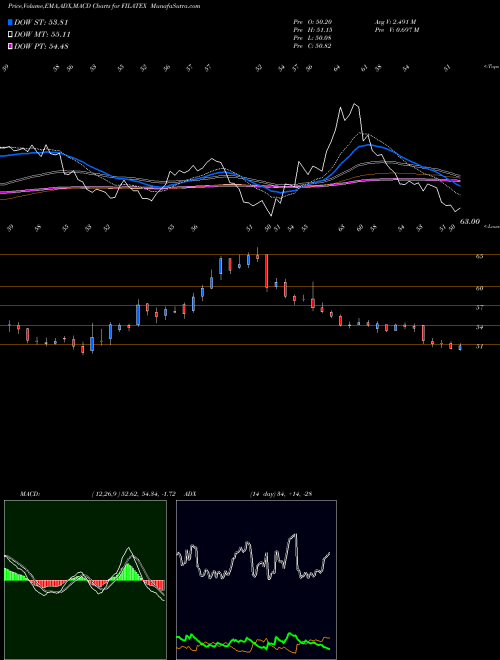This screenshot has width=500, height=660.
Task: Click the ADX (14 day) values text
Action: coord(280,494)
